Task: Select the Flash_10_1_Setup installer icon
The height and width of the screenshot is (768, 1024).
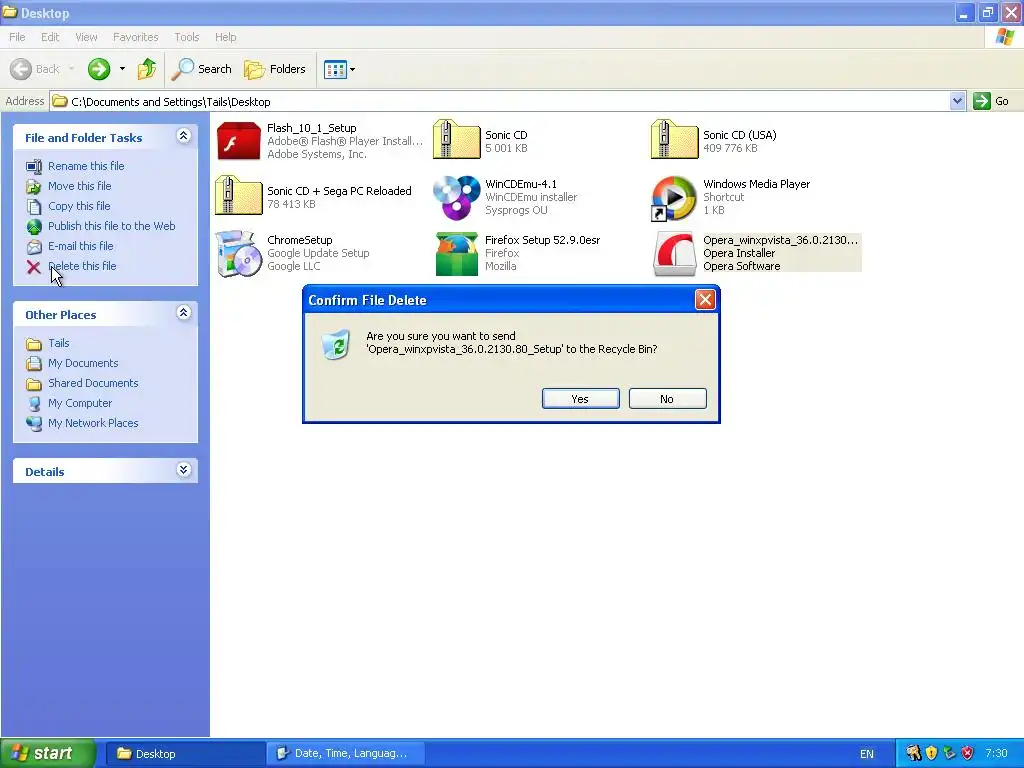Action: pos(238,140)
